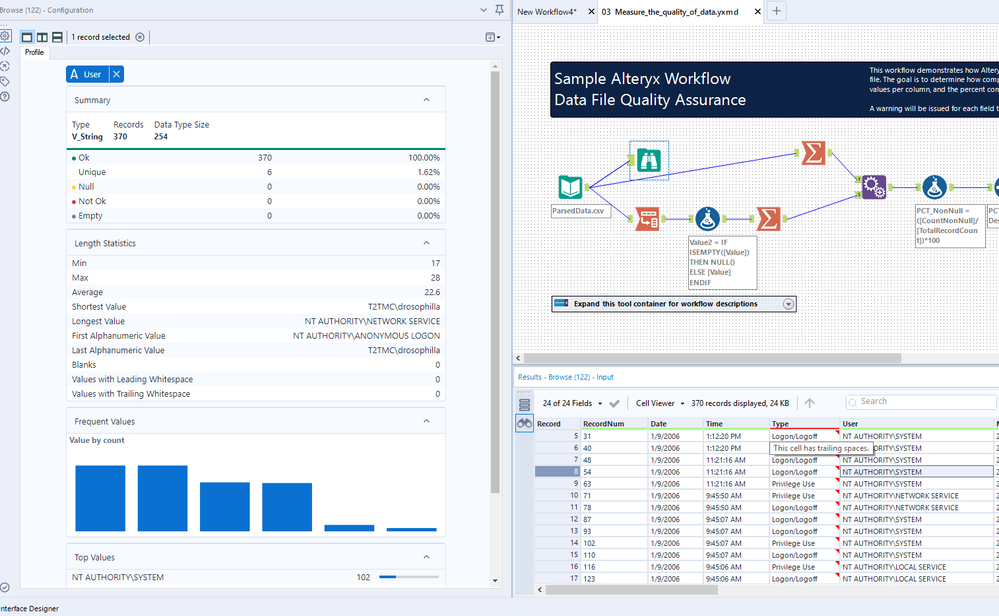Click the ParsedData.csv Input Data tool
This screenshot has width=999, height=616.
[571, 187]
